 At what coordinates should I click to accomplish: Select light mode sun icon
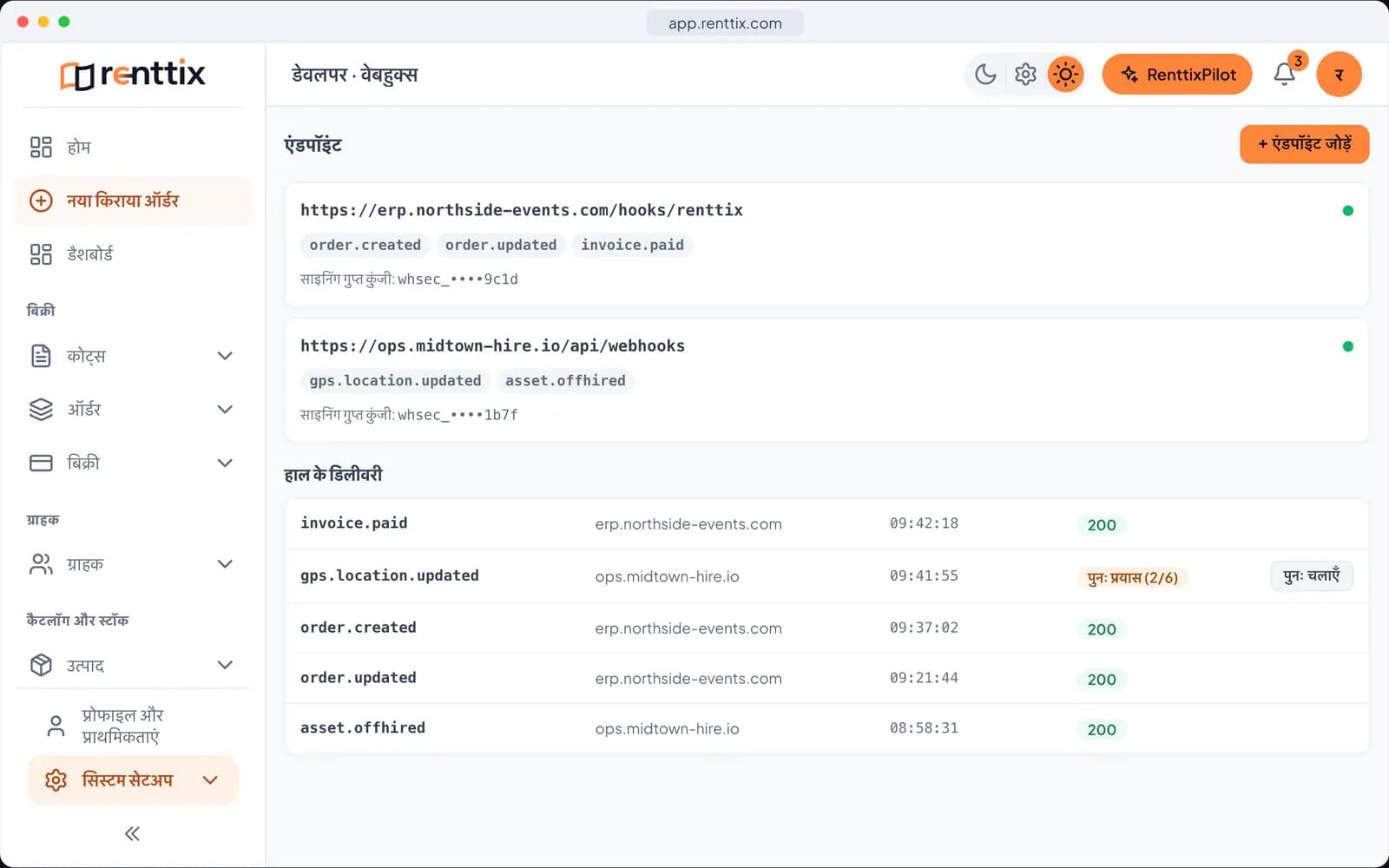[x=1065, y=75]
